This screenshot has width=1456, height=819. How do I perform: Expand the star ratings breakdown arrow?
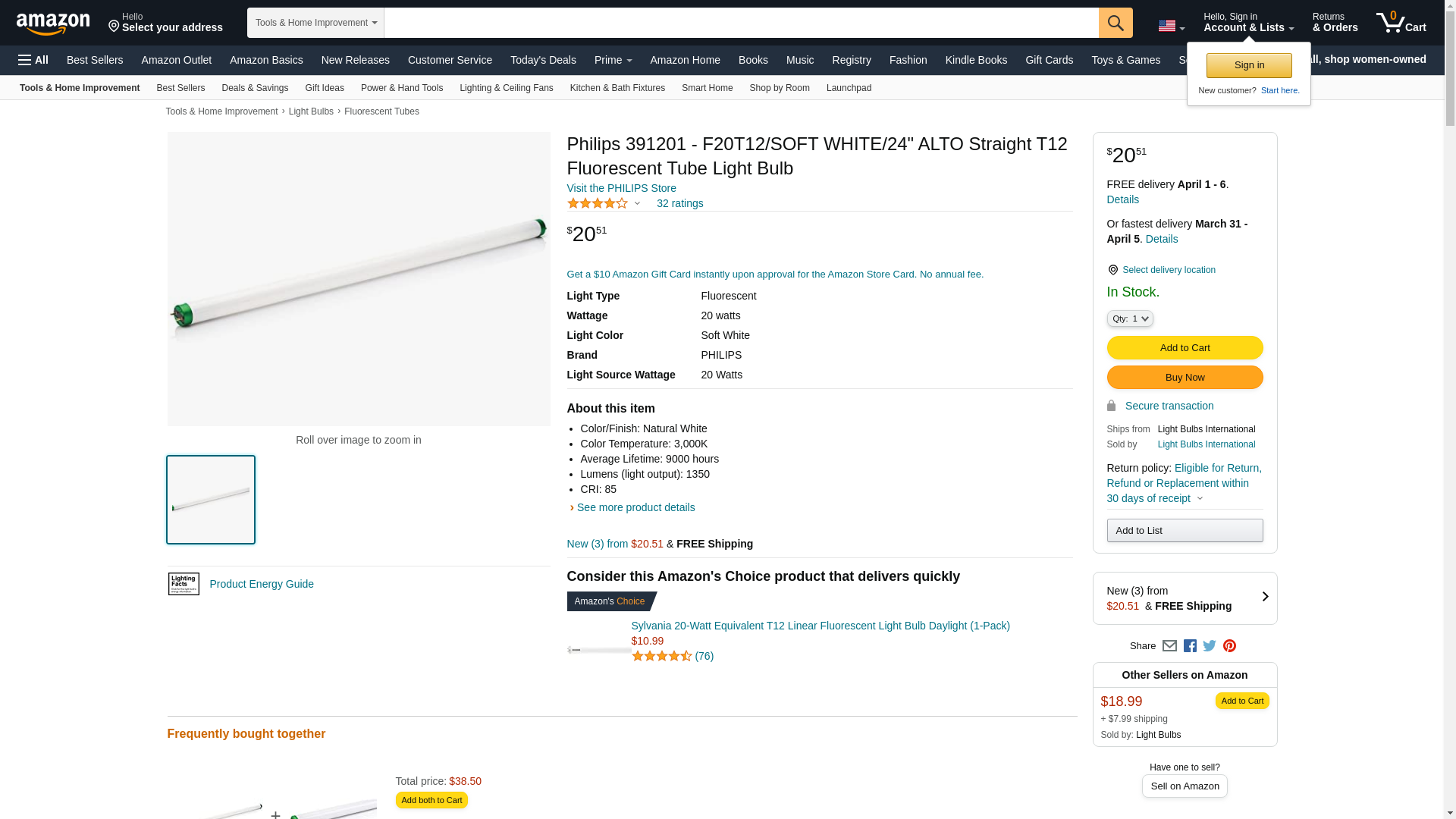637,203
